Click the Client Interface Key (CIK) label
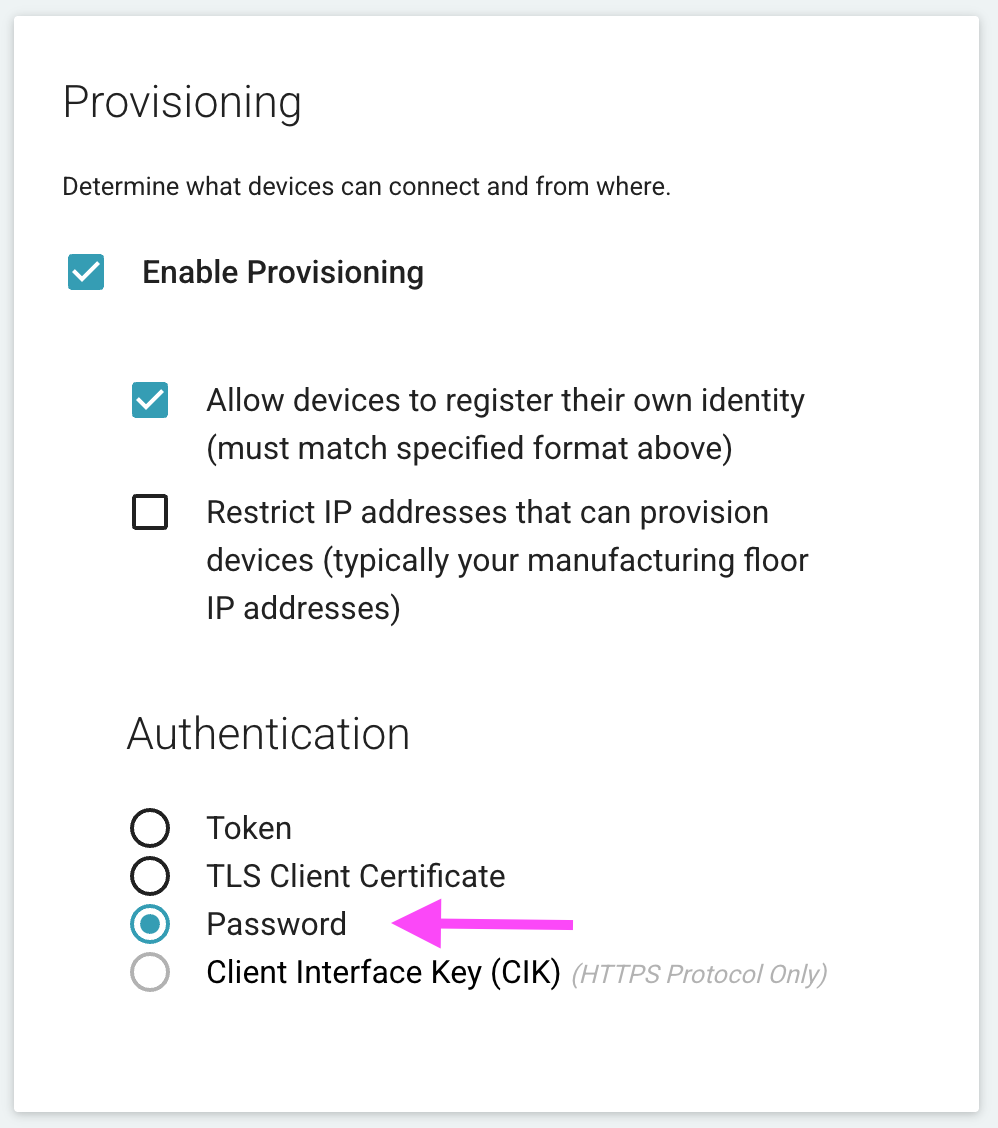This screenshot has height=1128, width=998. 383,972
